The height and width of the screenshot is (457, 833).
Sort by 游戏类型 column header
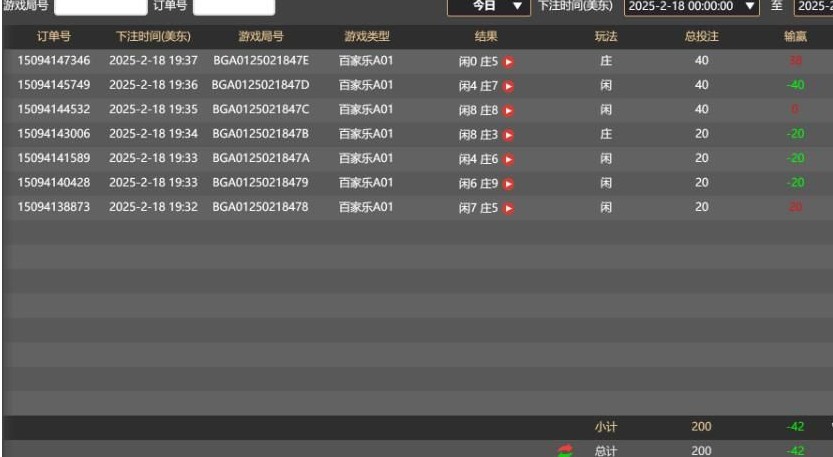[367, 36]
